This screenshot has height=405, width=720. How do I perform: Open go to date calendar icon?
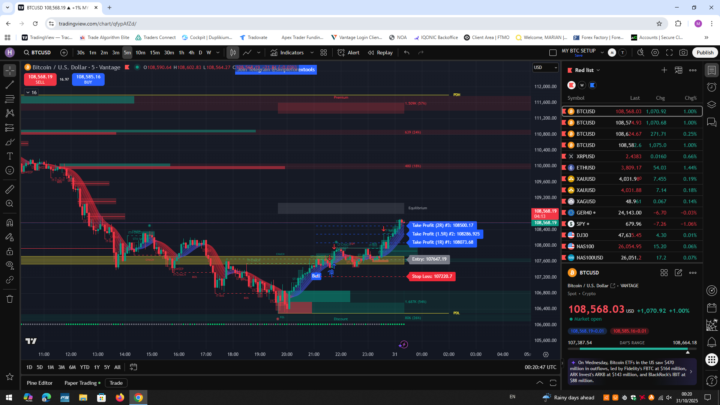pyautogui.click(x=134, y=367)
